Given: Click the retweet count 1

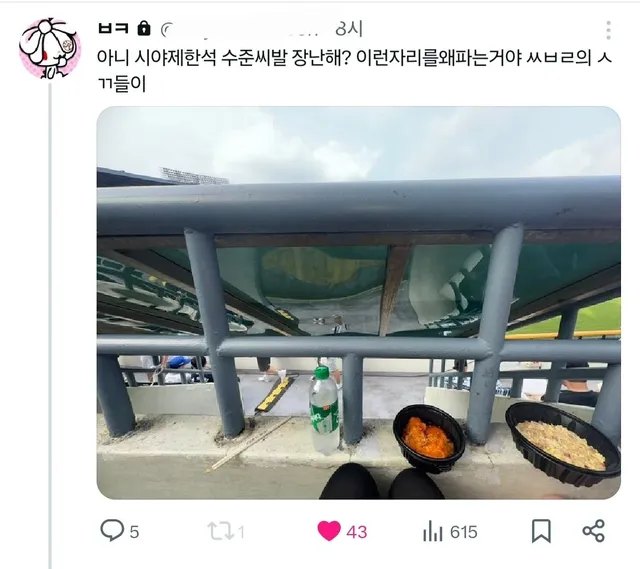Looking at the screenshot, I should [241, 532].
